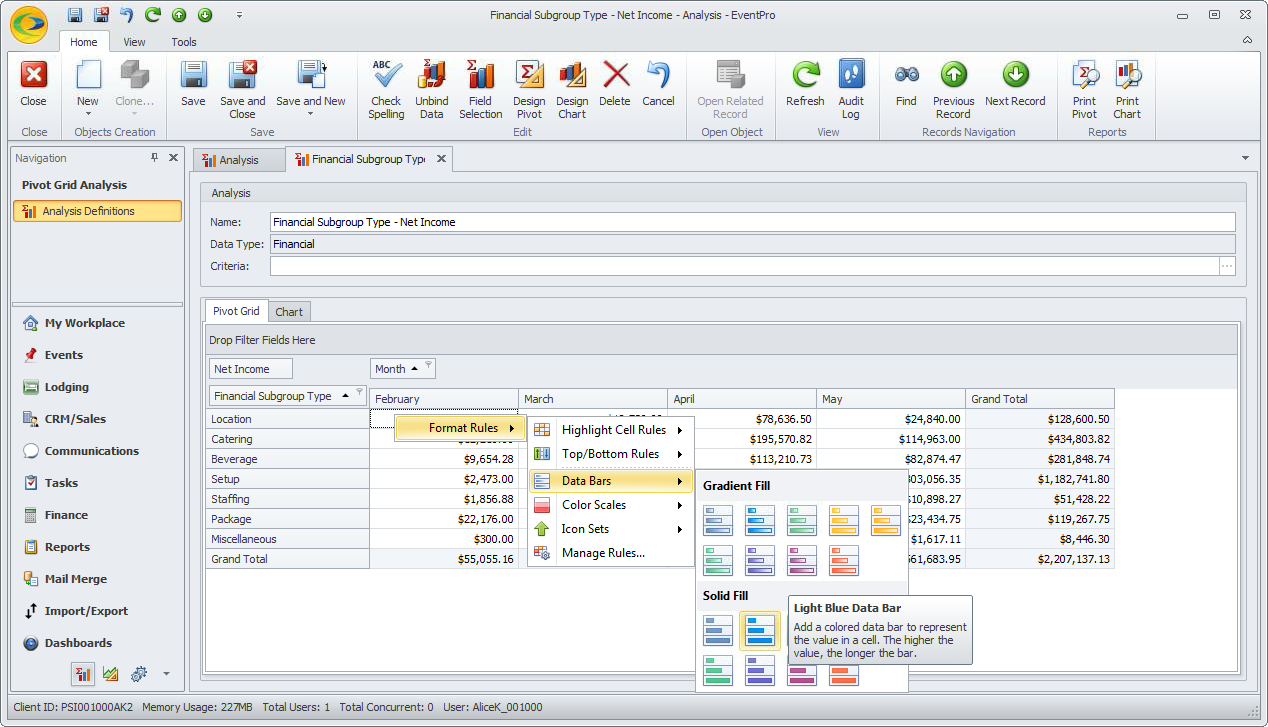Screen dimensions: 1268x727
Task: Switch to the Chart tab
Action: tap(289, 312)
